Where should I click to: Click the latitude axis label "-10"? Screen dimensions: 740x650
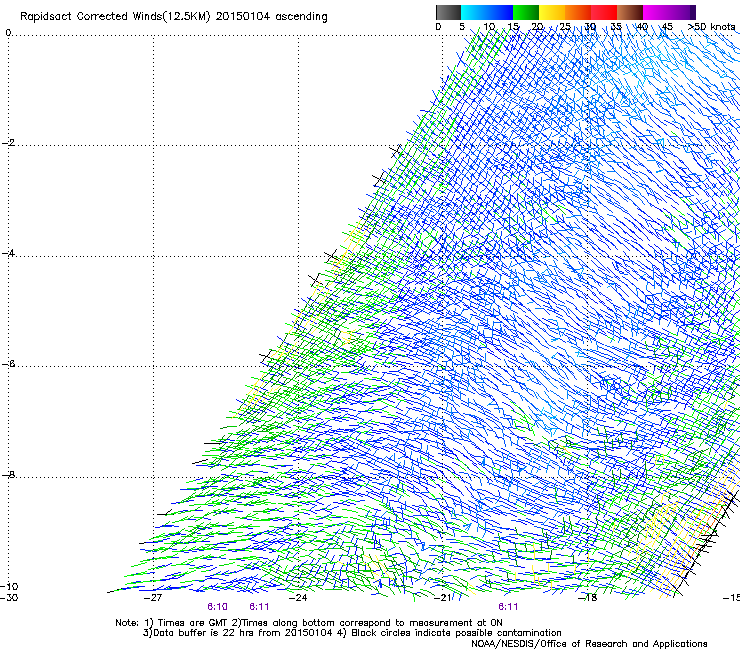pos(9,586)
